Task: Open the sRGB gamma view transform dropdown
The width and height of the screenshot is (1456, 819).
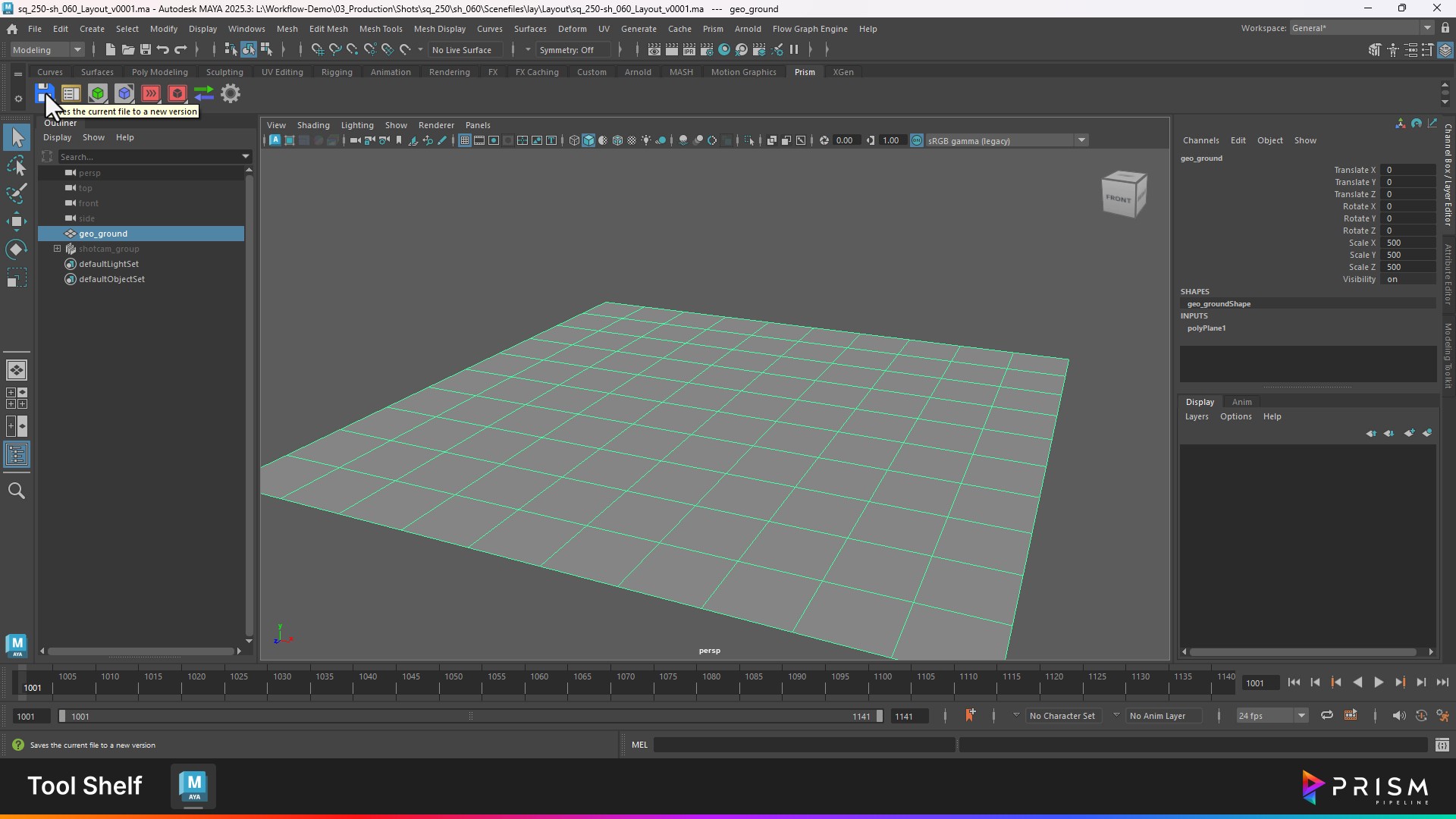Action: click(x=1082, y=140)
